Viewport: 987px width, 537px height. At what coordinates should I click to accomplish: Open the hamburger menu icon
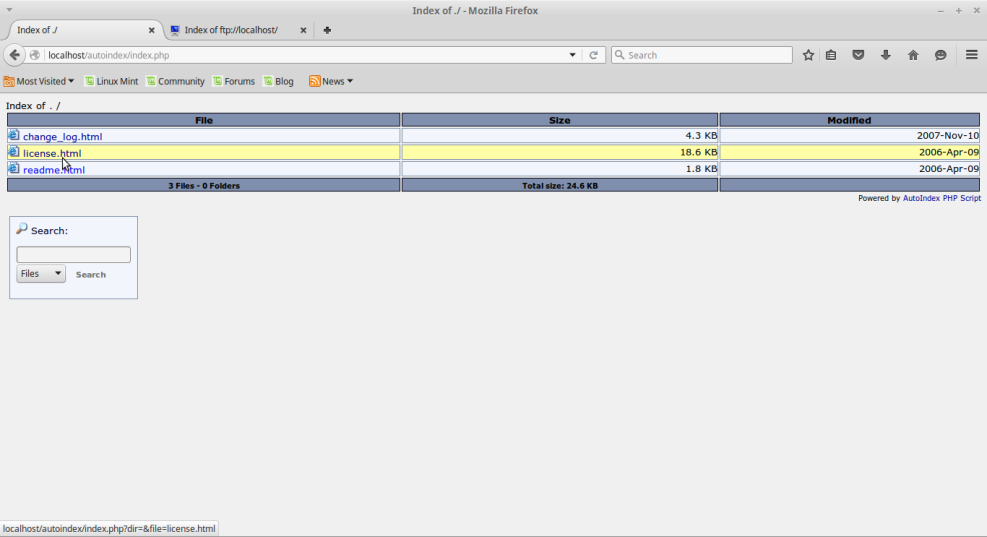pos(971,55)
